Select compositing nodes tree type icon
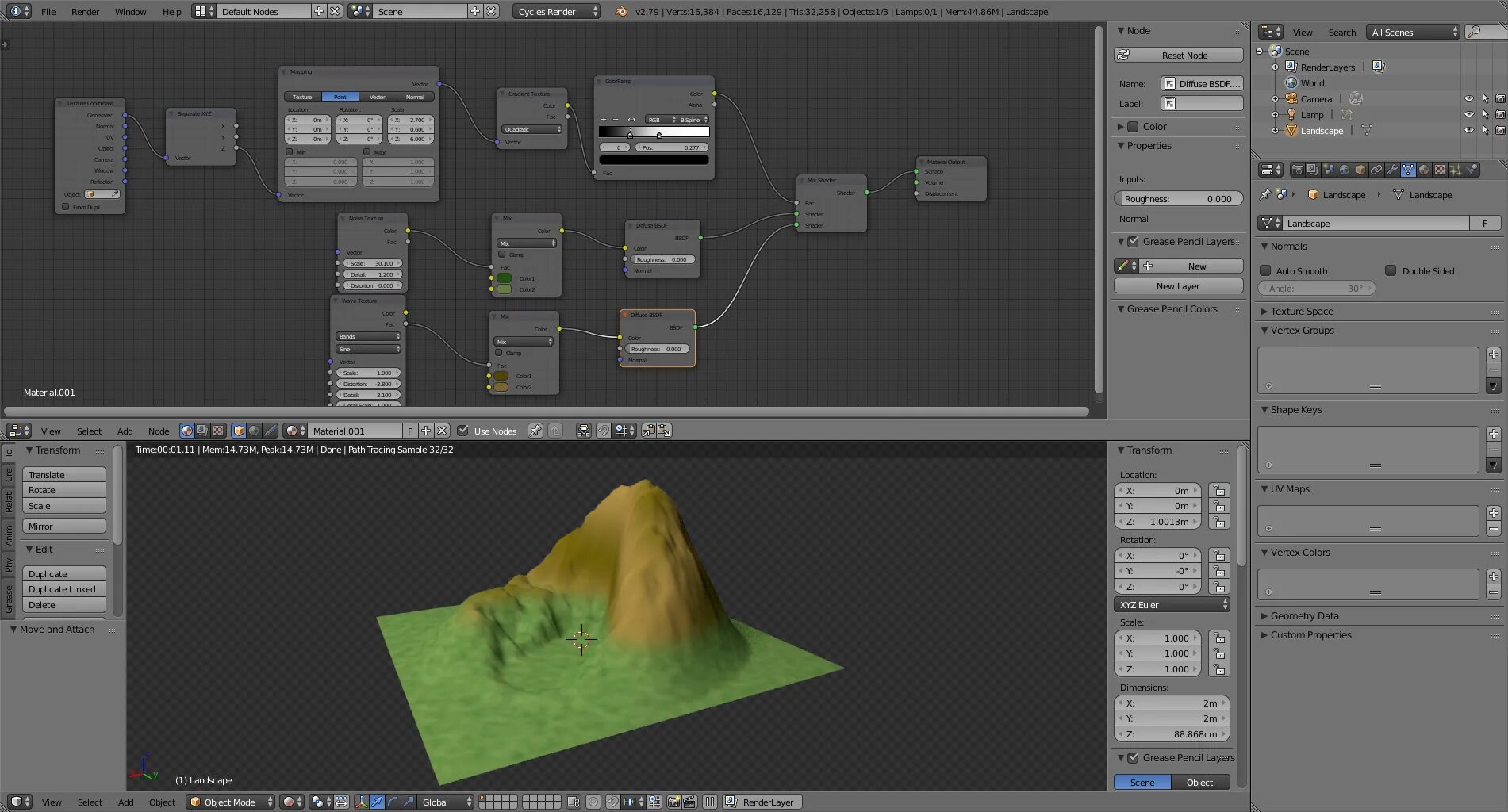The height and width of the screenshot is (812, 1508). tap(202, 431)
